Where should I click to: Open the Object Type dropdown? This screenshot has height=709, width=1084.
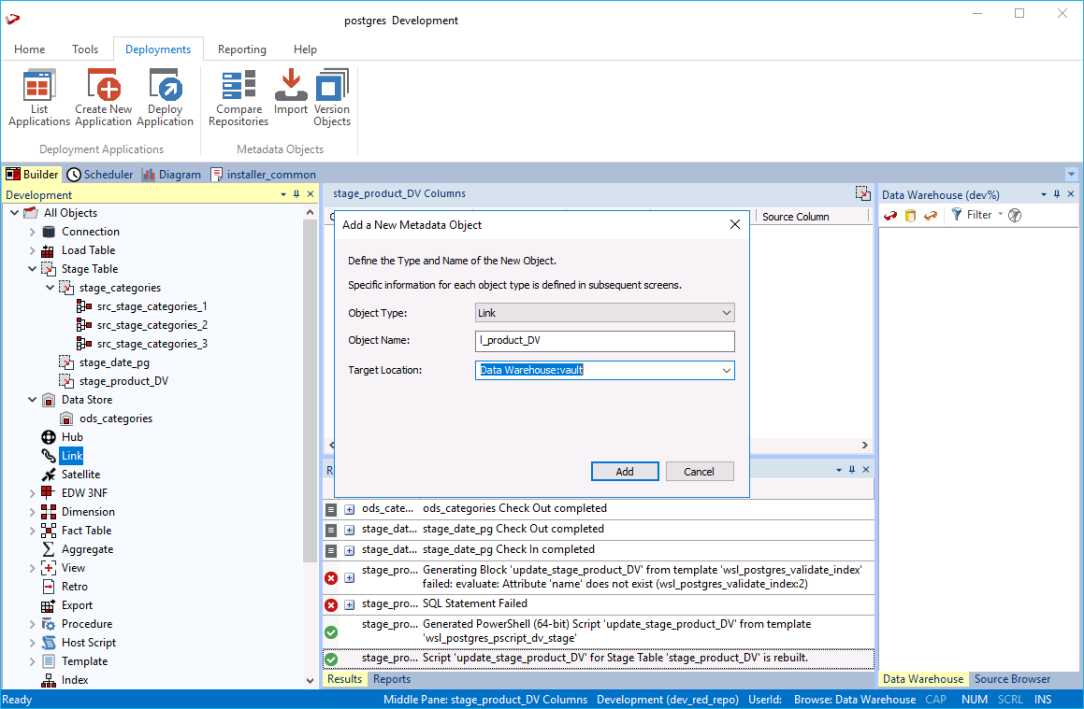point(726,313)
